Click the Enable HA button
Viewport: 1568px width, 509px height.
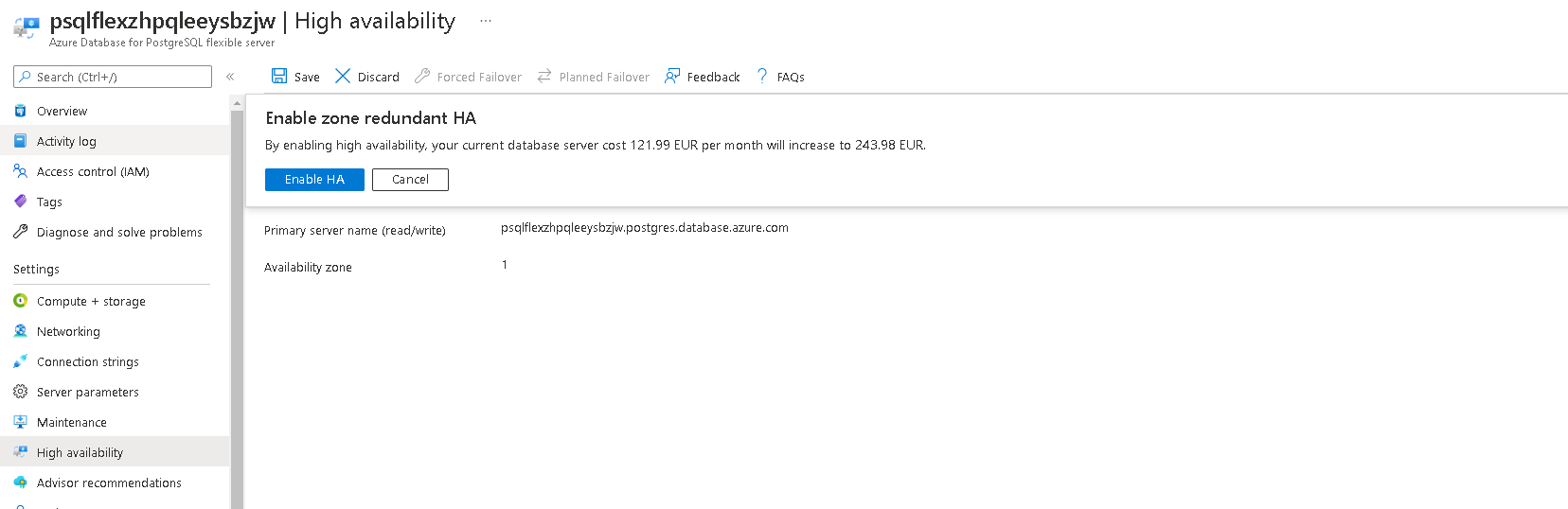click(x=314, y=180)
